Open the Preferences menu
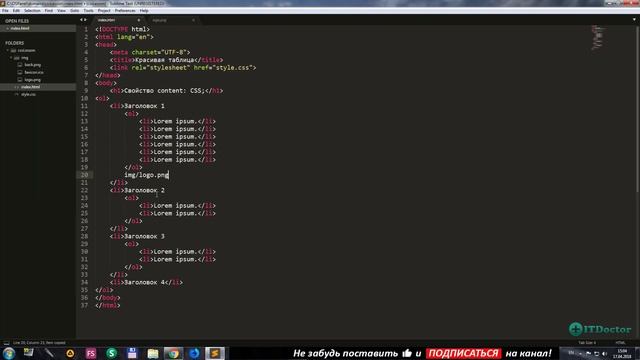Screen dimensions: 640x360 [x=125, y=11]
